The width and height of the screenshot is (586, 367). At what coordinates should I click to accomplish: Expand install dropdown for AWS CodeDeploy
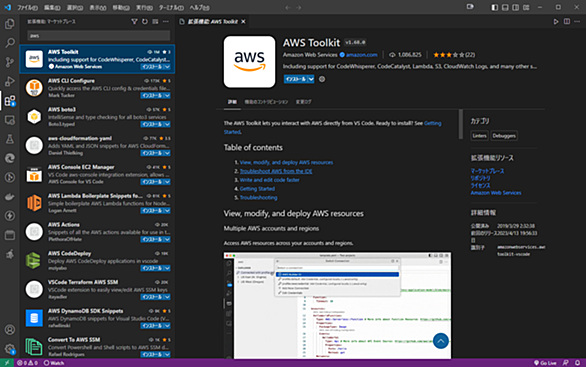(167, 268)
